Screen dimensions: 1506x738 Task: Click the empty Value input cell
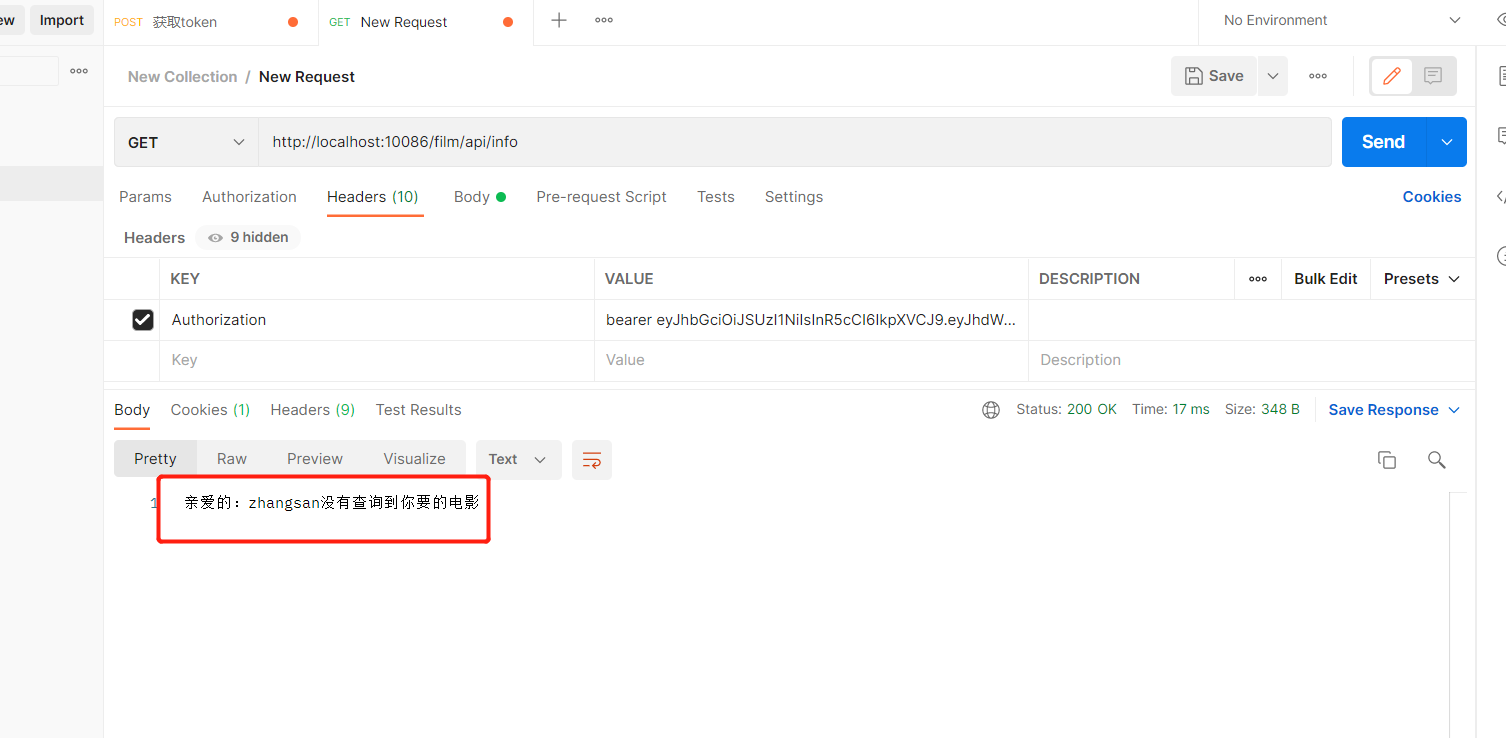811,360
